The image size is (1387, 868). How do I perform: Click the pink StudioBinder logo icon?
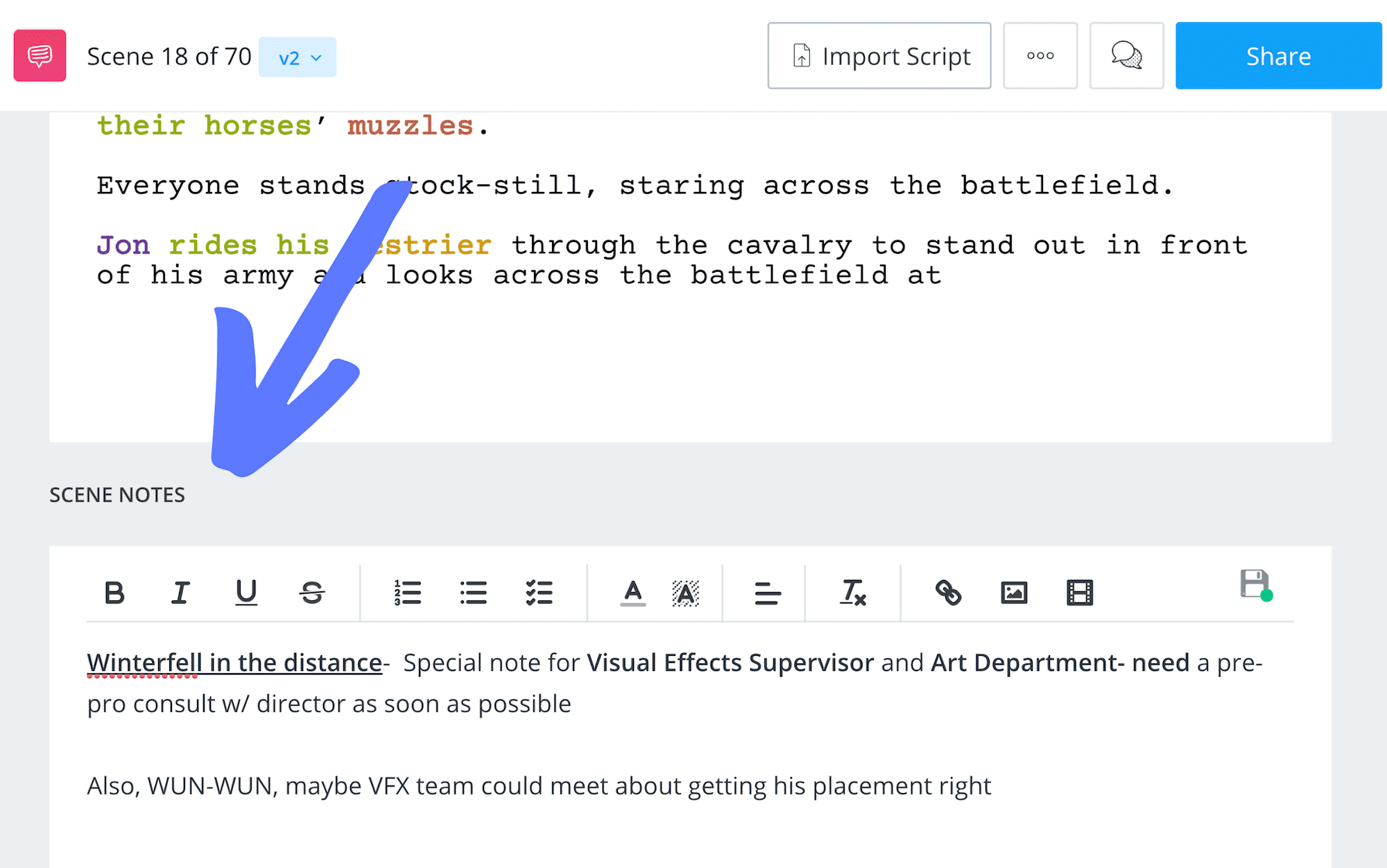pos(40,55)
